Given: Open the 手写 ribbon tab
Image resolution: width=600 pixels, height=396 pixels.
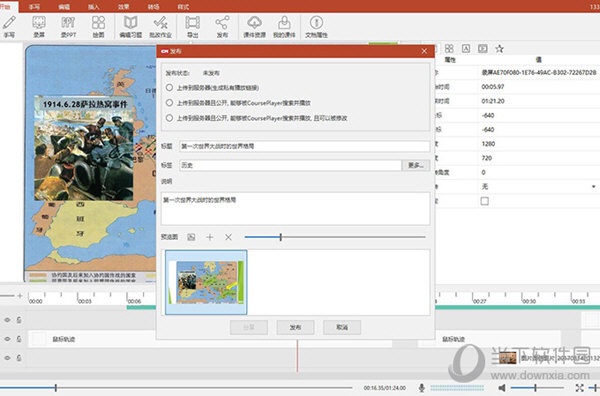Looking at the screenshot, I should (x=34, y=7).
